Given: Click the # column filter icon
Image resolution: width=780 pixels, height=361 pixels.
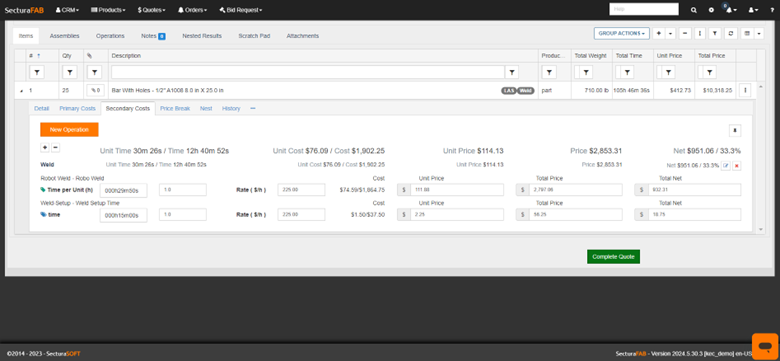Looking at the screenshot, I should [37, 72].
